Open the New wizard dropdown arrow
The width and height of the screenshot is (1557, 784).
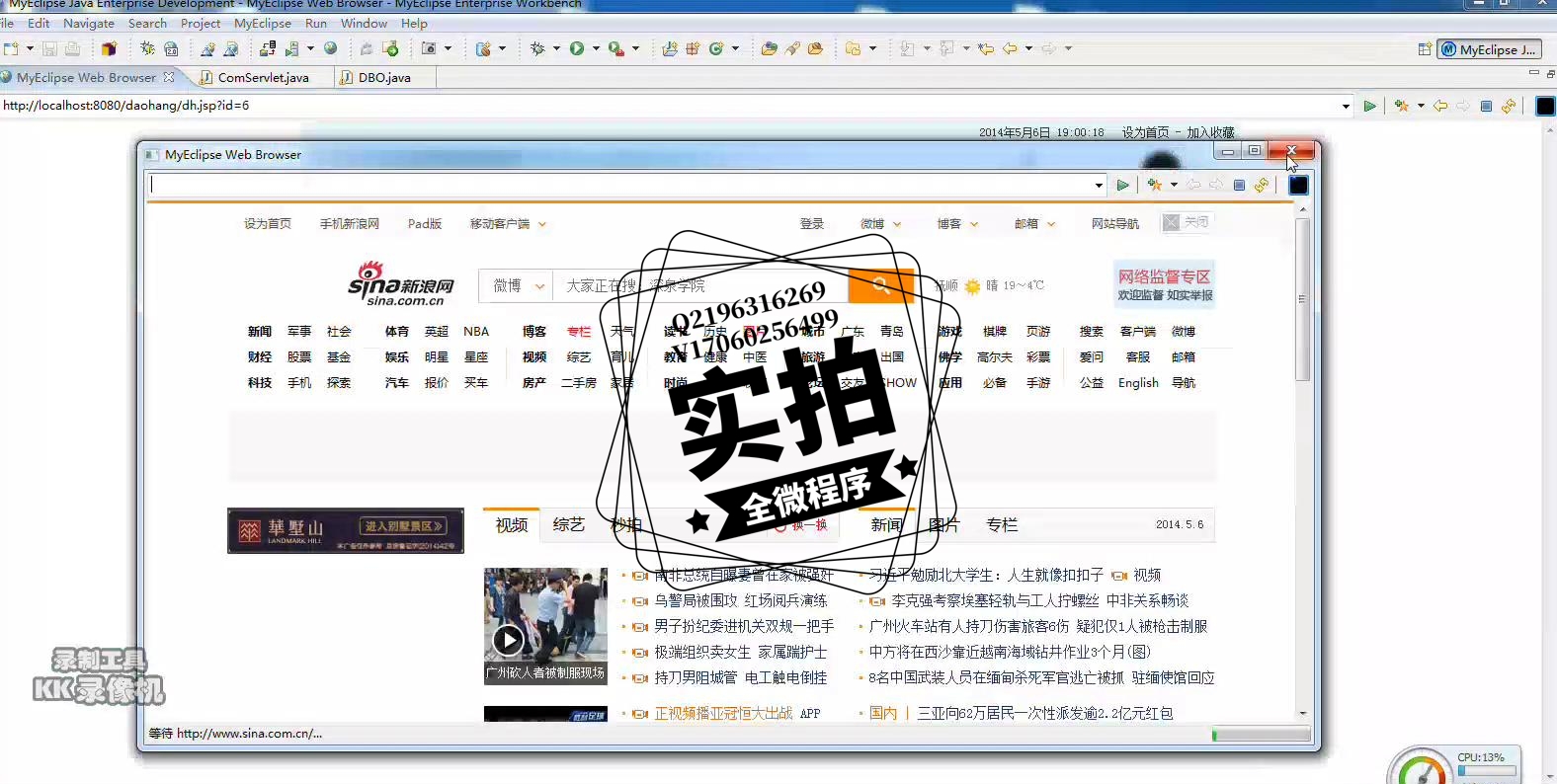tap(30, 48)
